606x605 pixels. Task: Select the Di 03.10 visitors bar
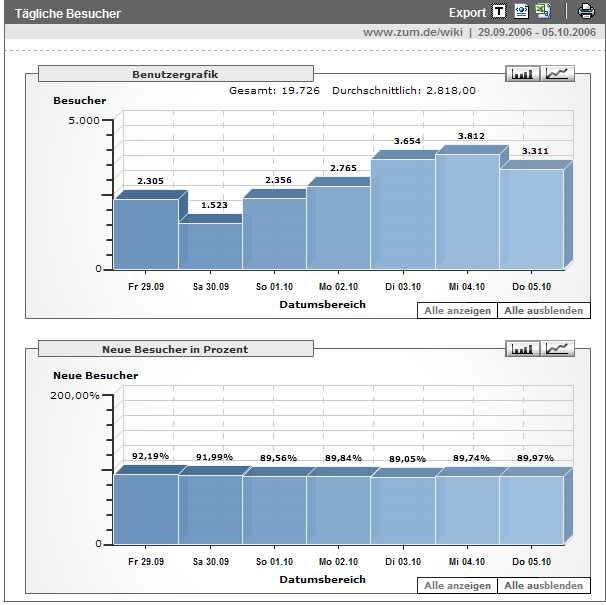403,214
